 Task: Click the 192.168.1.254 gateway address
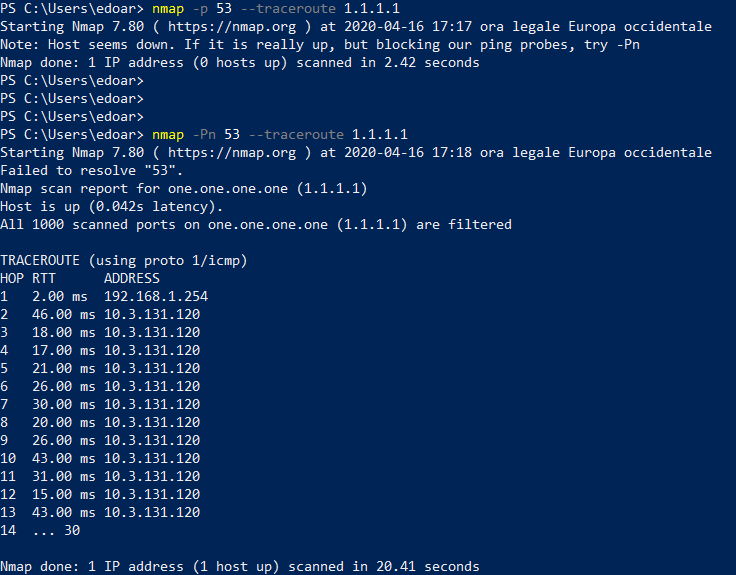click(156, 296)
